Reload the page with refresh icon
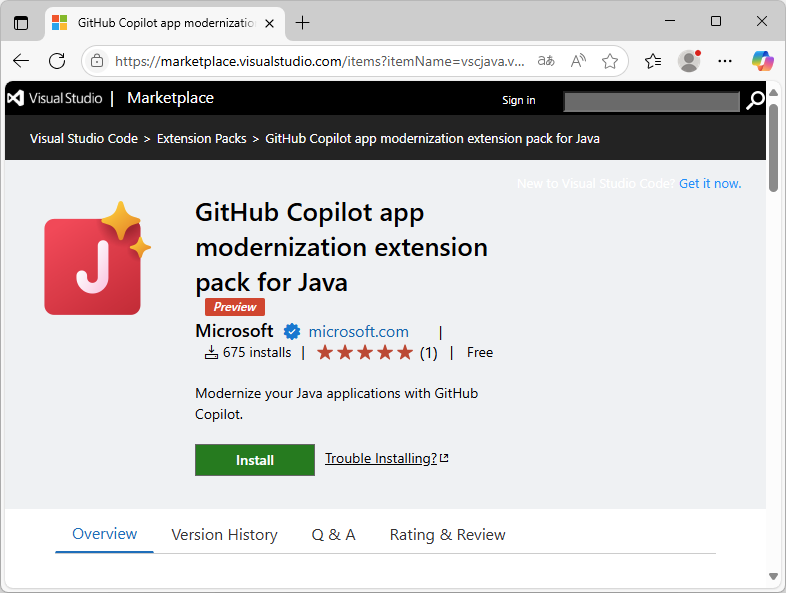Screen dimensions: 786x593 57,61
